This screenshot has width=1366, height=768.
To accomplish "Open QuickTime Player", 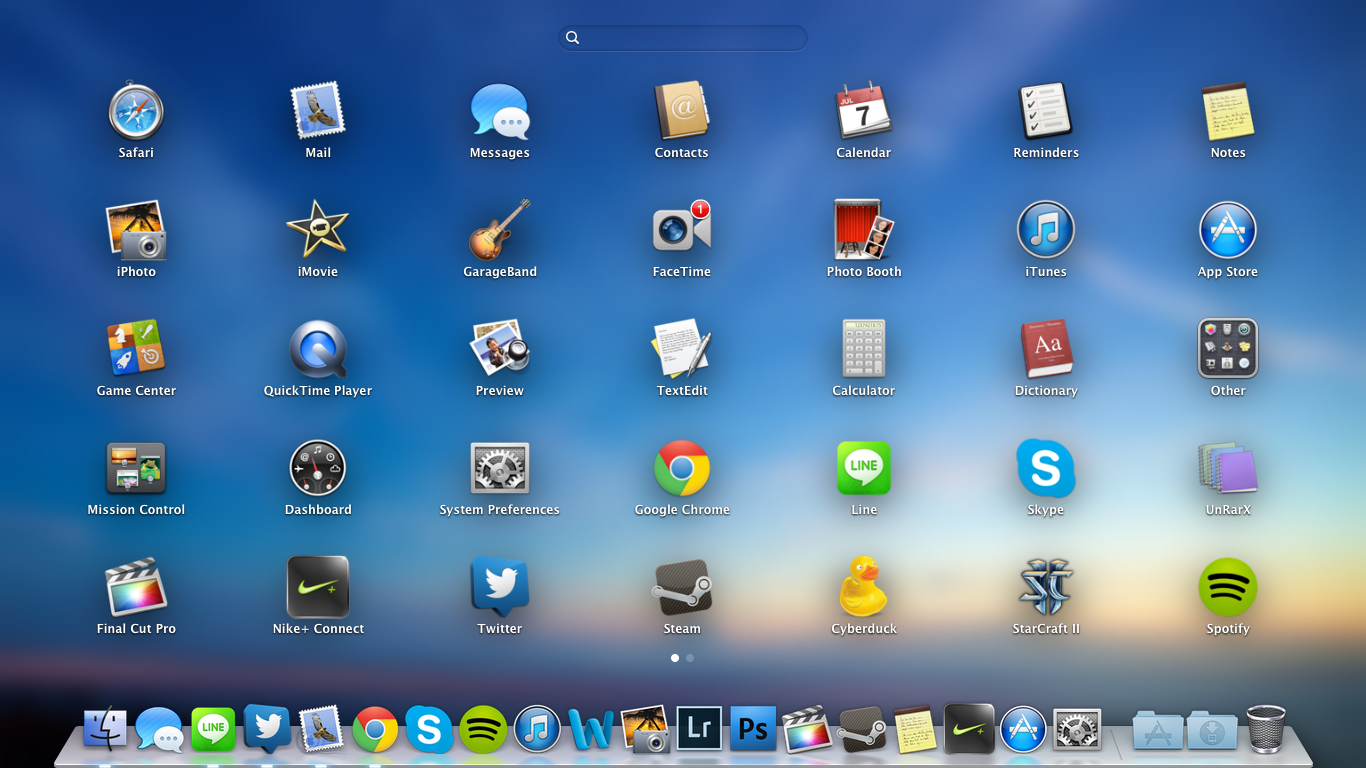I will pyautogui.click(x=318, y=349).
